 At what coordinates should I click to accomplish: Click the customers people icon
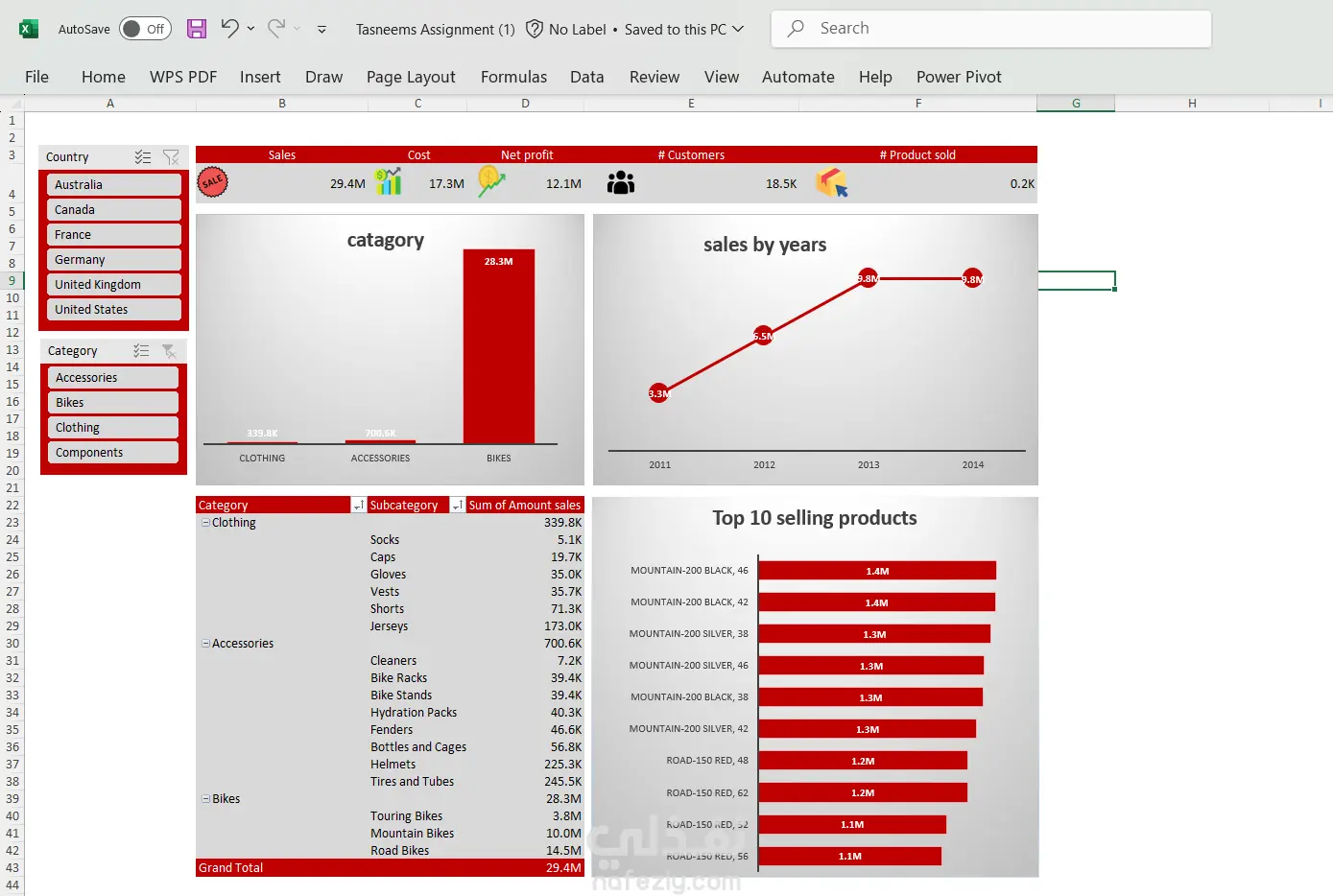[621, 182]
